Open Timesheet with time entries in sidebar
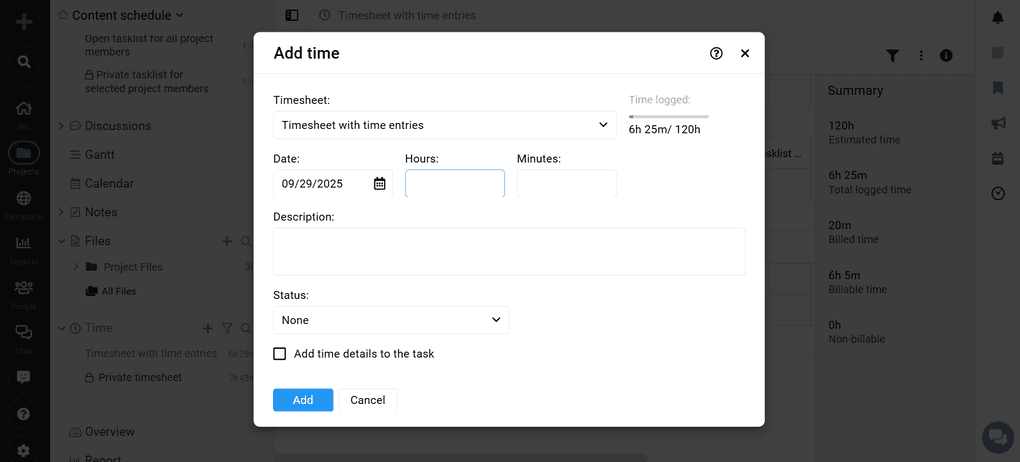This screenshot has height=462, width=1020. (x=151, y=353)
